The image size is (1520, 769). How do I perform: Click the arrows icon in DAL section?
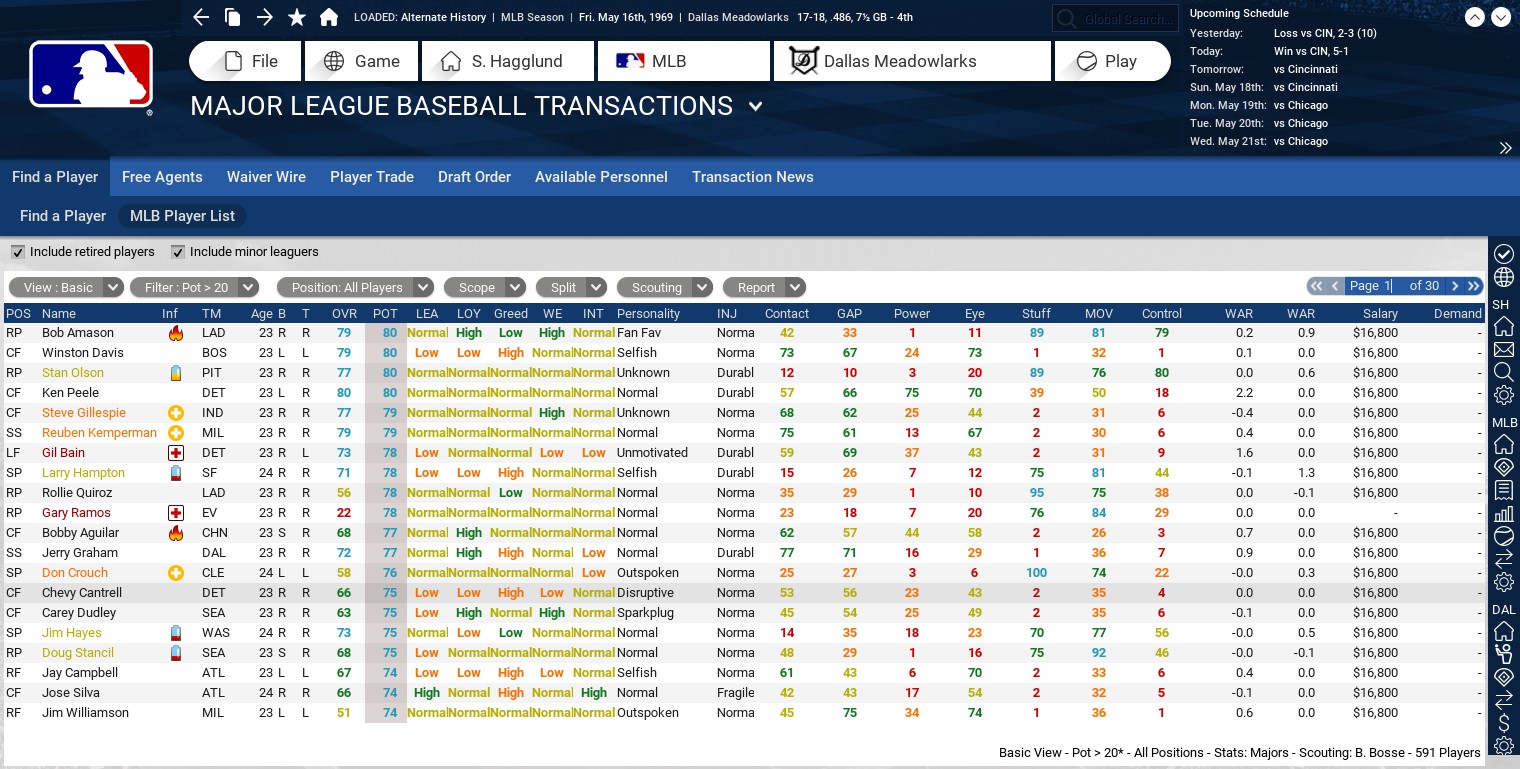[1504, 699]
